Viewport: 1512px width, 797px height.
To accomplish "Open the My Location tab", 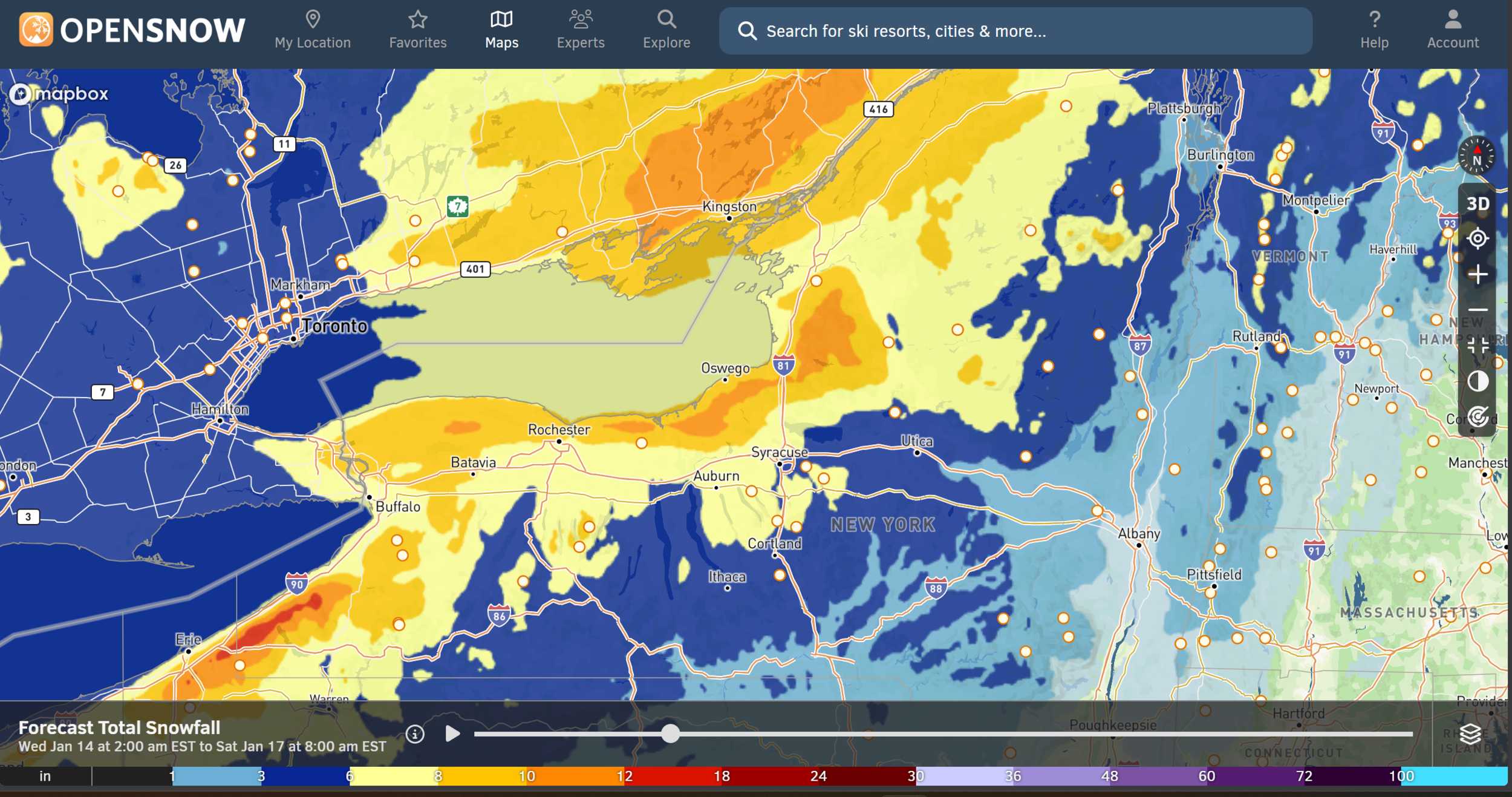I will 313,30.
